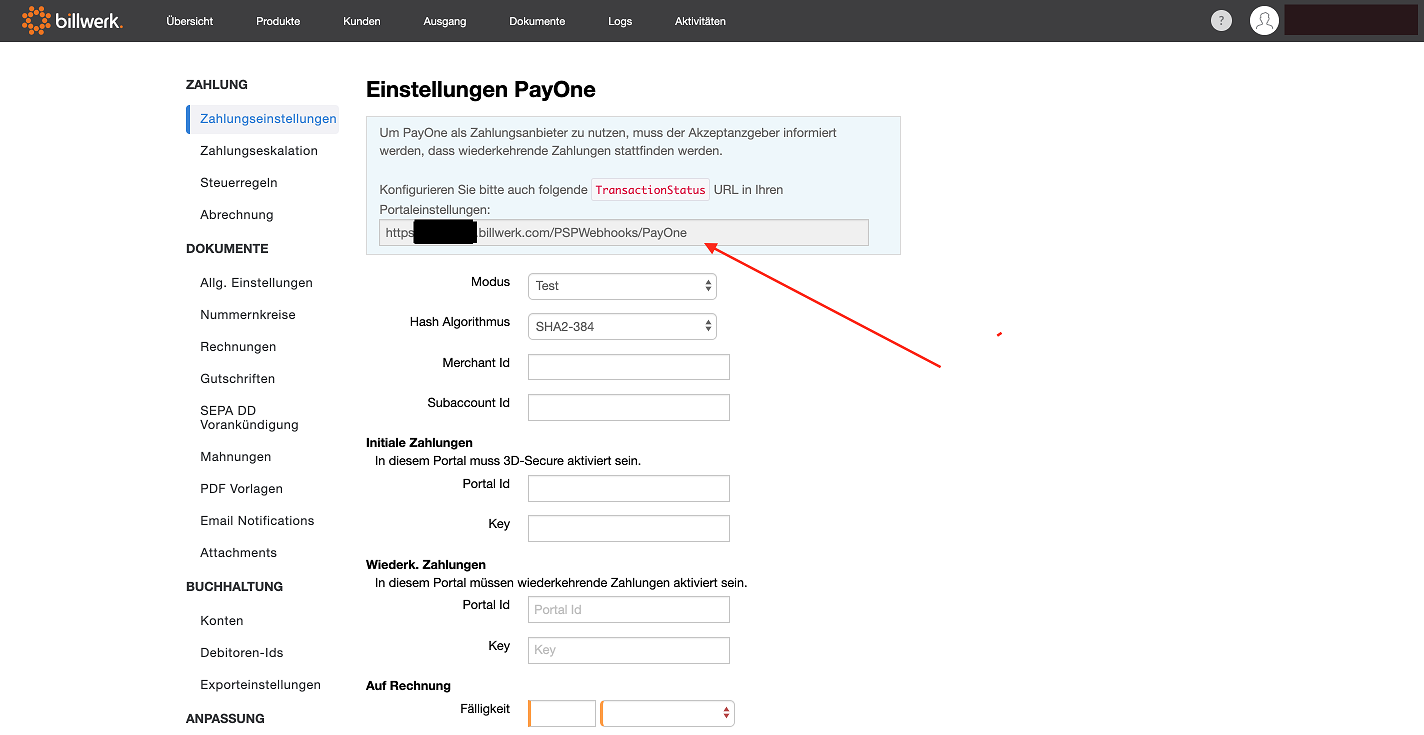The width and height of the screenshot is (1424, 735).
Task: Open PDF Vorlagen settings
Action: pos(242,489)
